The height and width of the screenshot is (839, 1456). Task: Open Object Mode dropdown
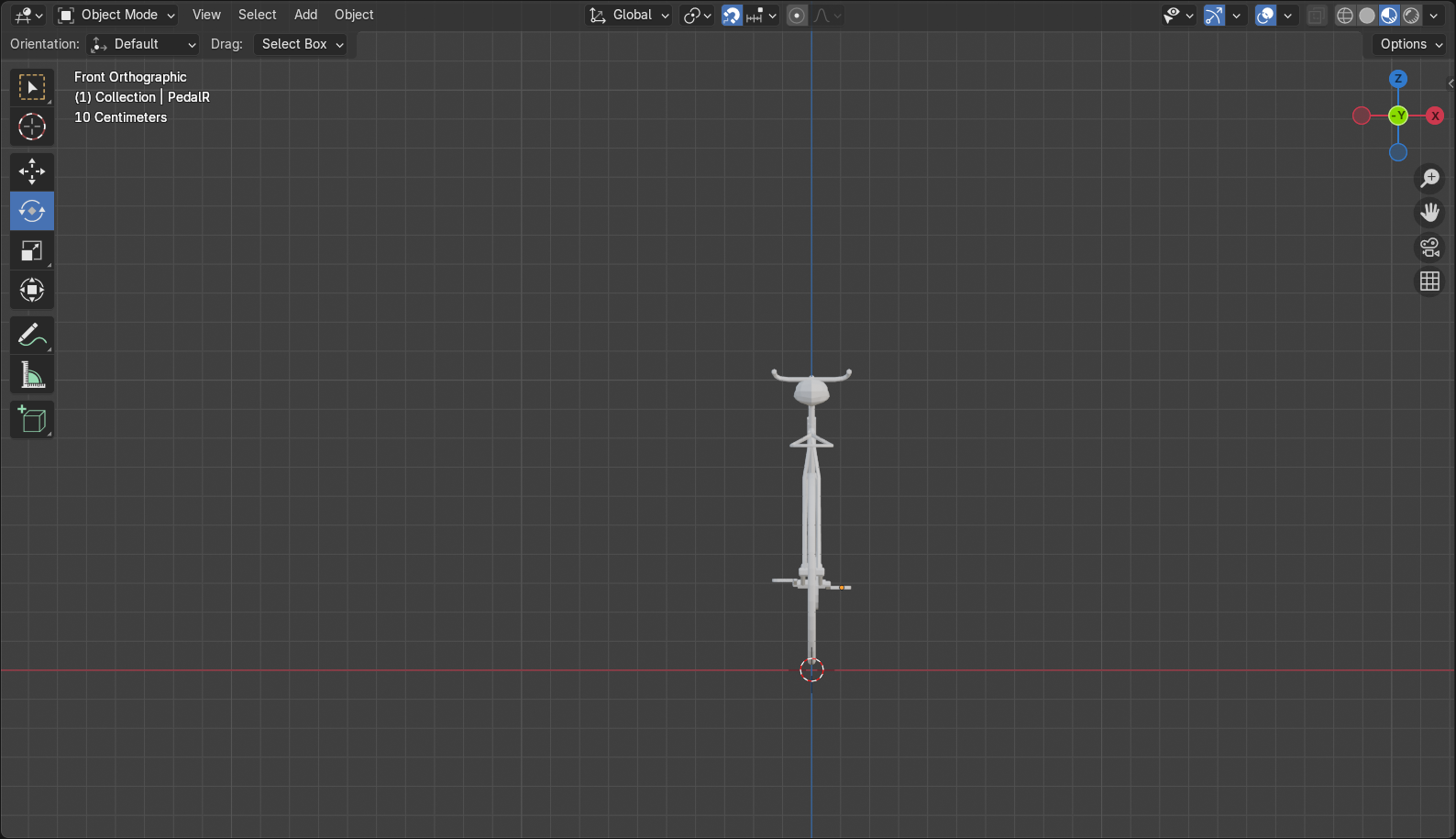coord(116,15)
